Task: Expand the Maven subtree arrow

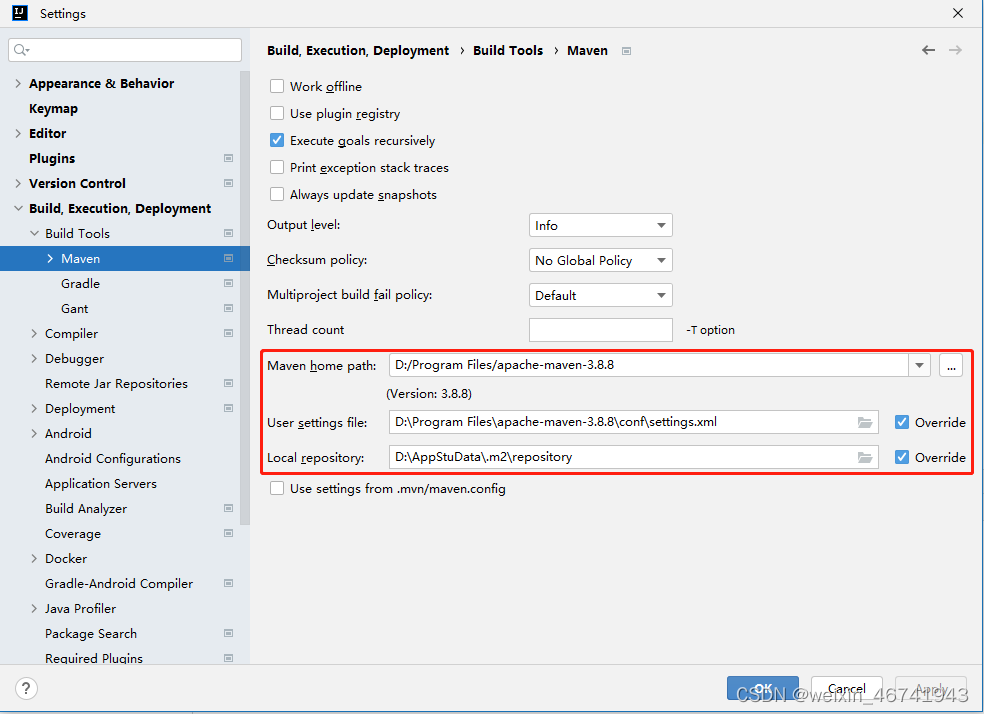Action: (x=50, y=258)
